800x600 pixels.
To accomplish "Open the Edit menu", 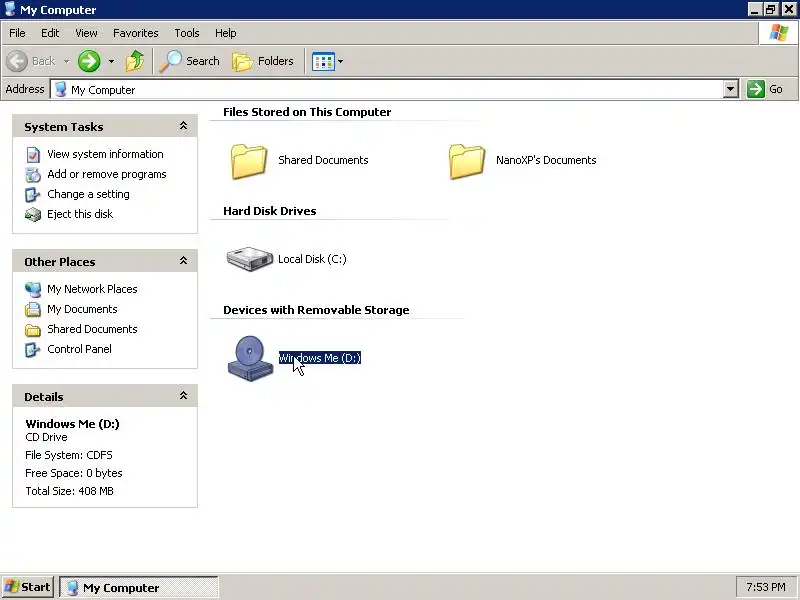I will [x=50, y=33].
